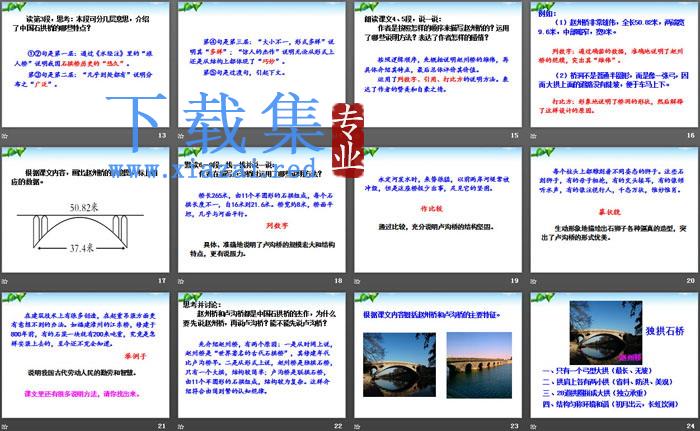Select slide 23 thumbnail with two bridge photos
700x431 pixels.
pyautogui.click(x=438, y=356)
